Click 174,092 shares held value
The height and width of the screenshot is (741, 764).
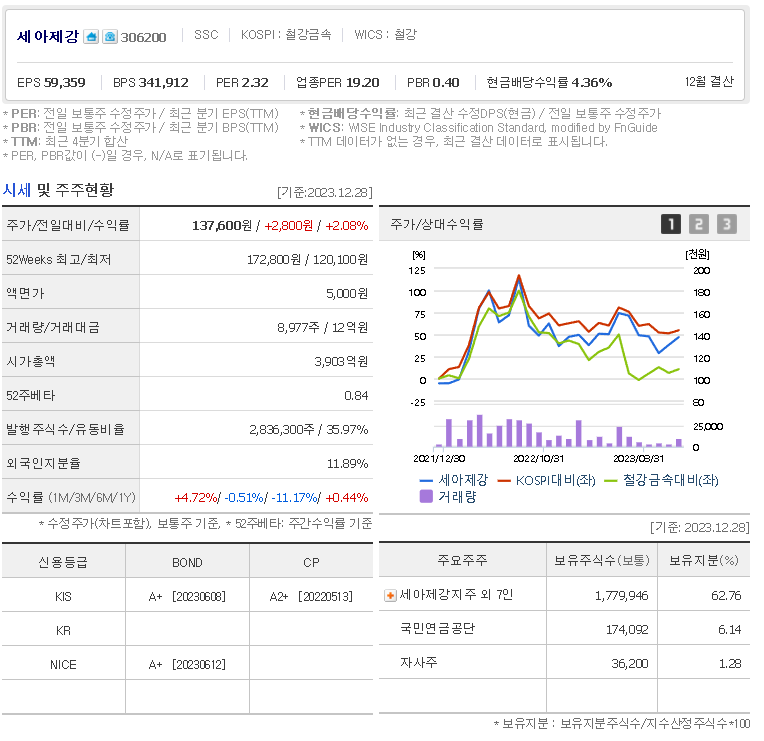coord(627,630)
